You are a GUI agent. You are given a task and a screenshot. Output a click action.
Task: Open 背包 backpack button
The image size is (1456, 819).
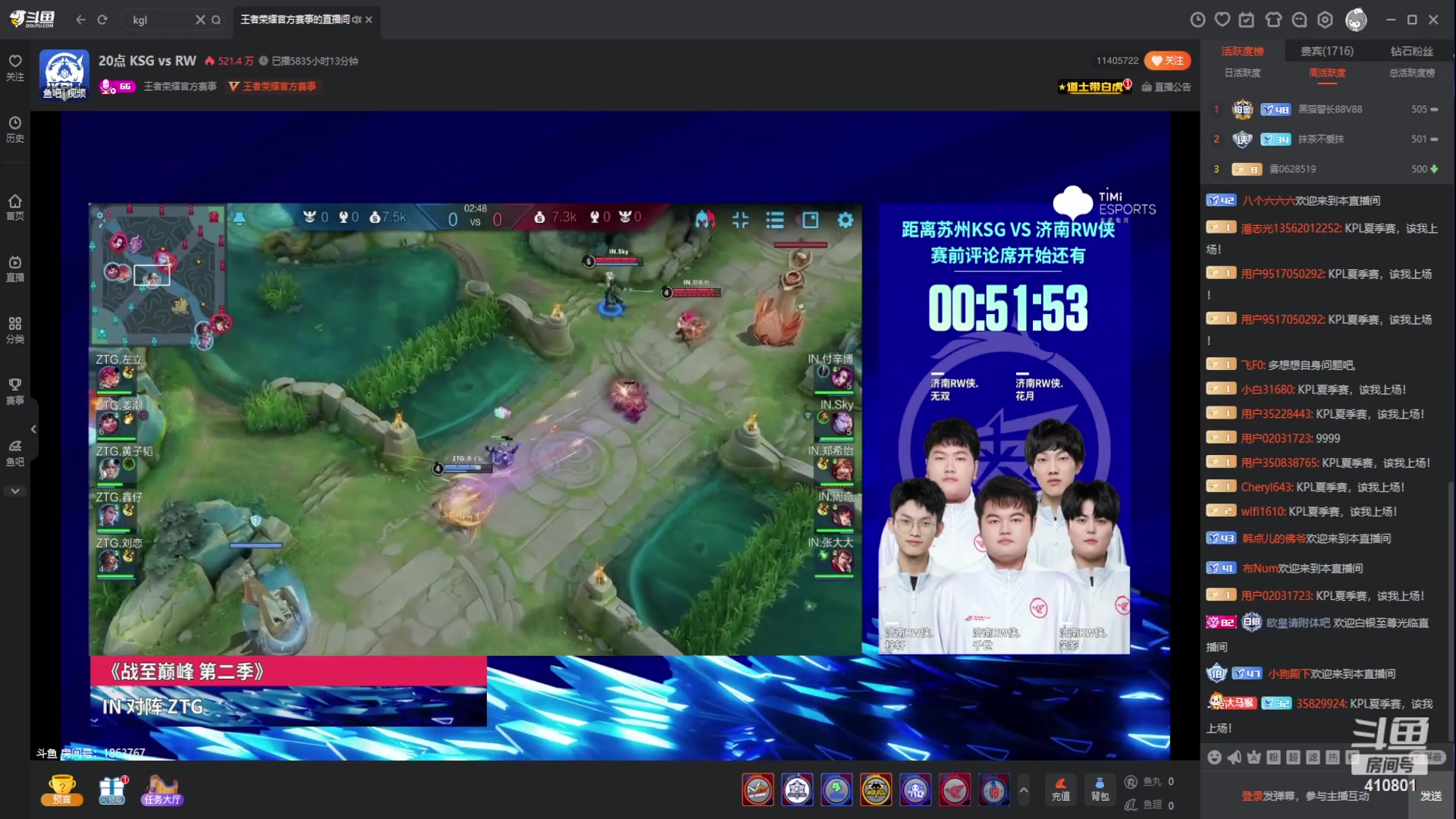tap(1100, 789)
